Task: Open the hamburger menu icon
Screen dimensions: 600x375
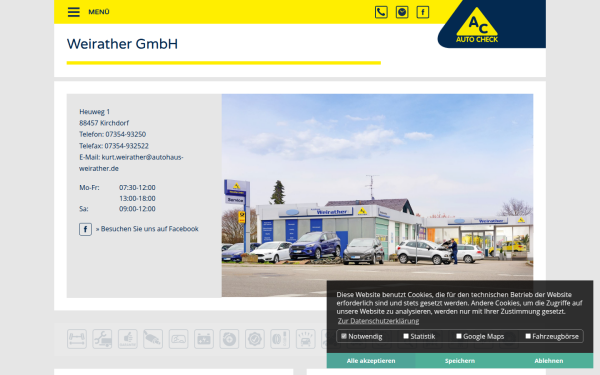Action: tap(74, 12)
